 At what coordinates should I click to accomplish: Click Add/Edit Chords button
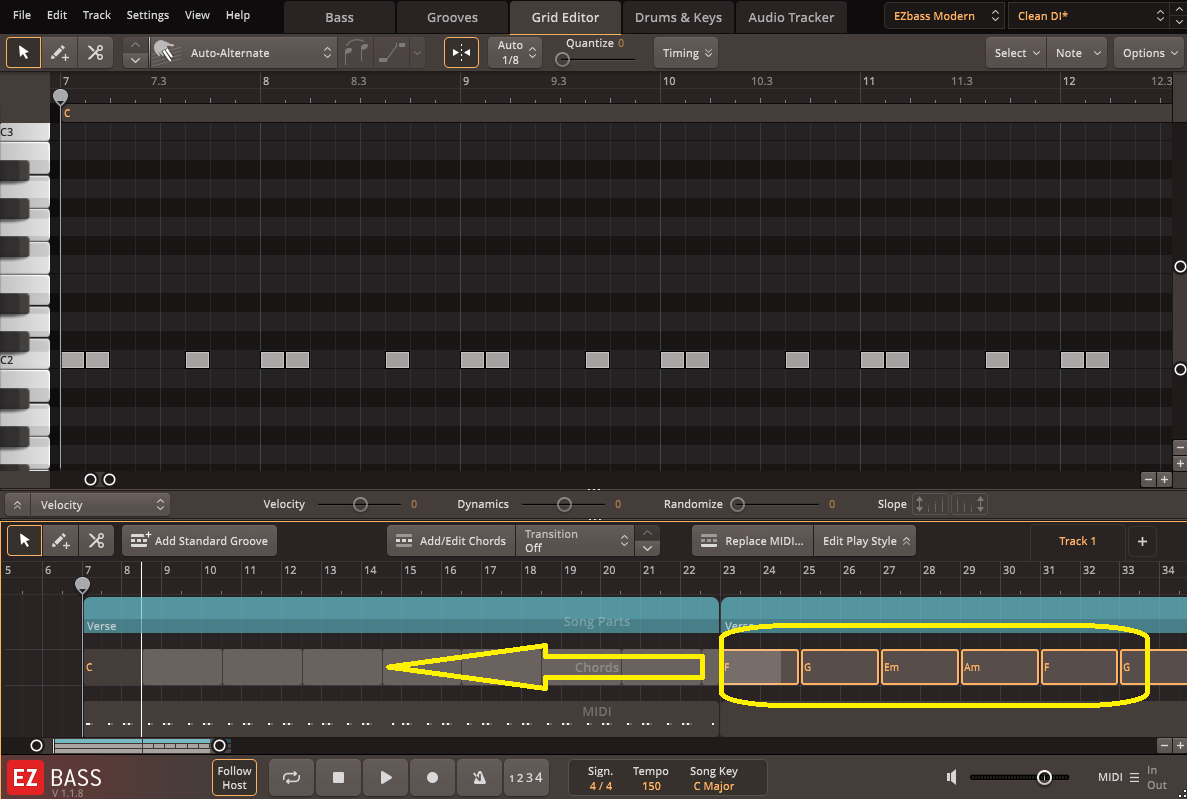click(451, 541)
